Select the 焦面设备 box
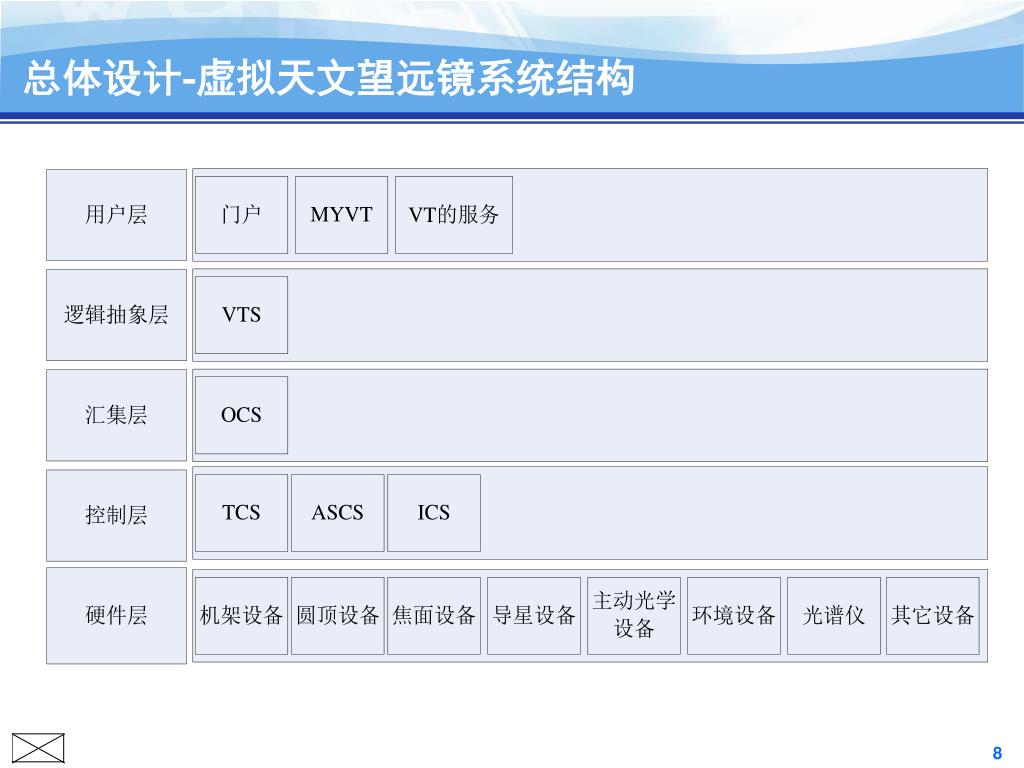The height and width of the screenshot is (768, 1024). coord(434,616)
